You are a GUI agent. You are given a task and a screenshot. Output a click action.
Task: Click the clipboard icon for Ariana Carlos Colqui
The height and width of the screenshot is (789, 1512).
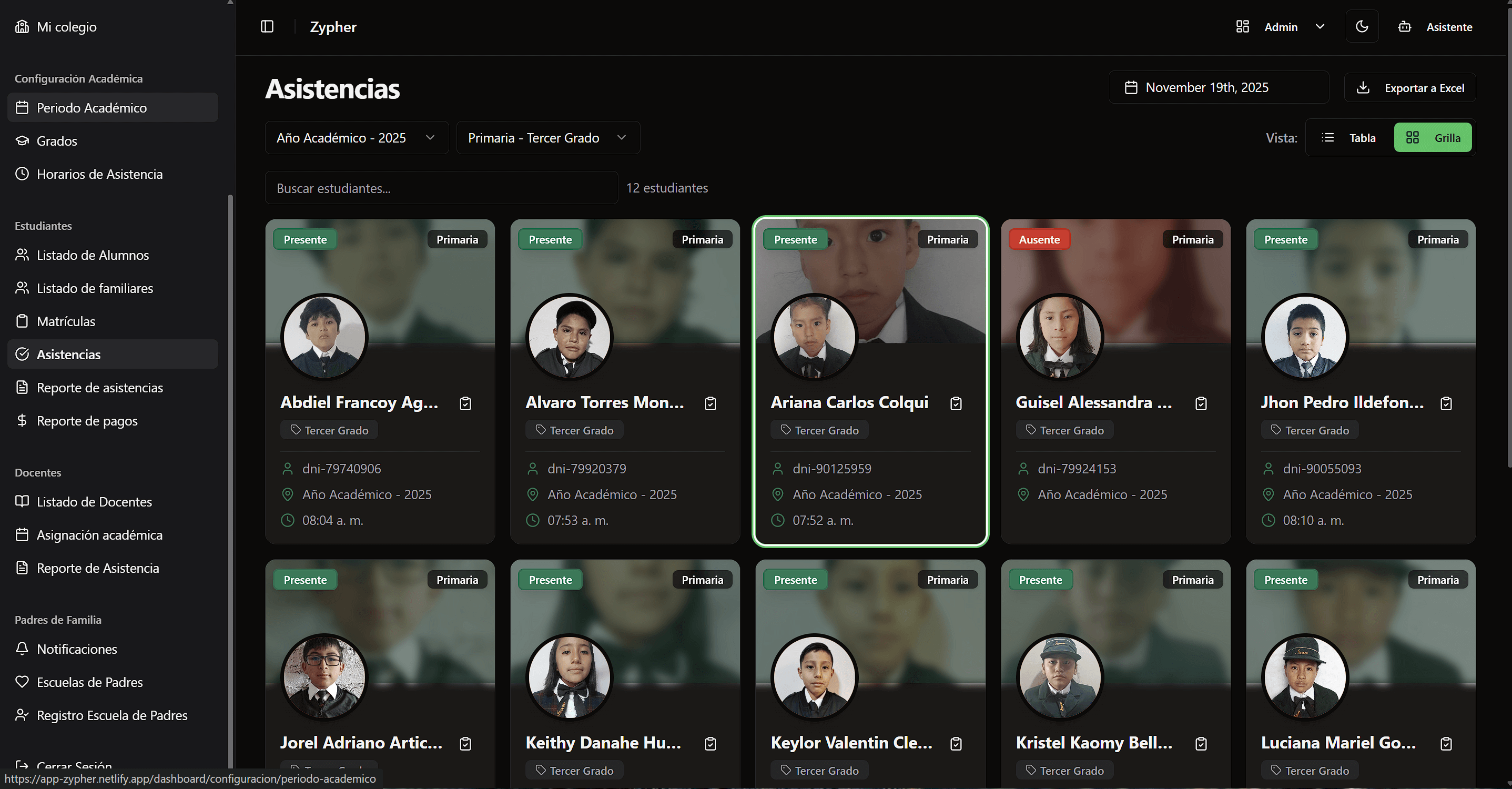point(956,403)
